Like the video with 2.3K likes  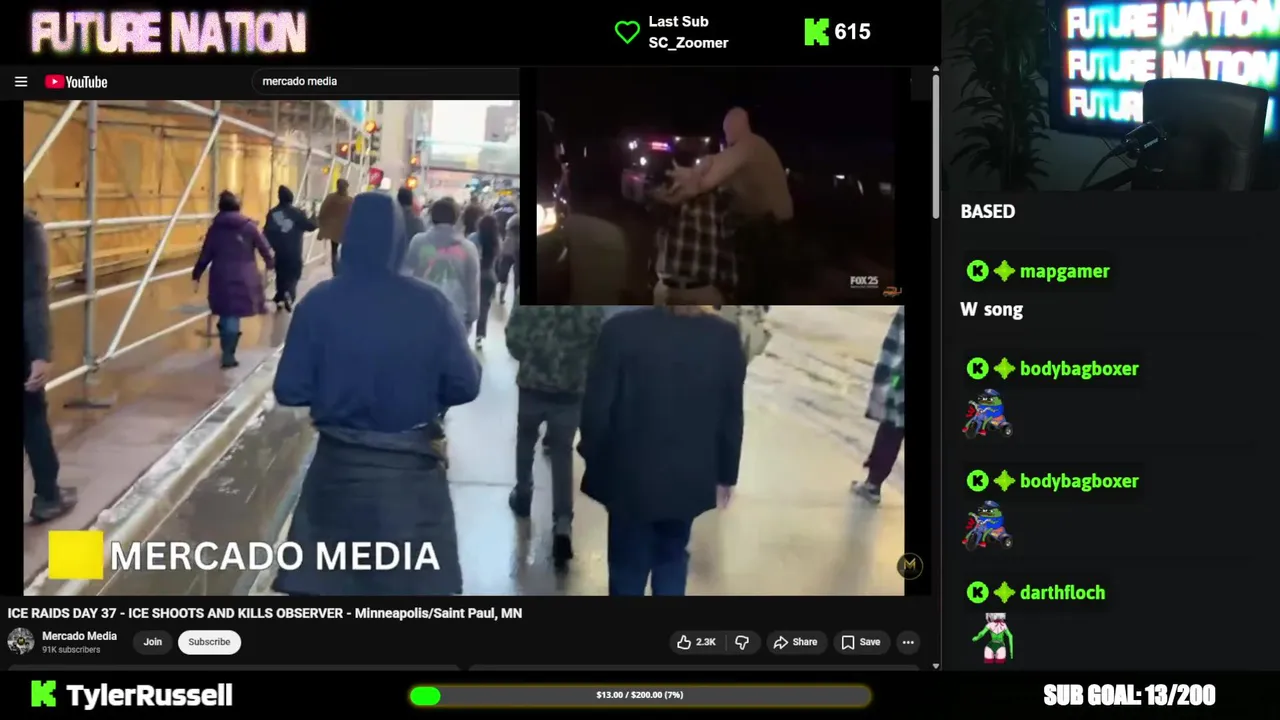coord(697,642)
